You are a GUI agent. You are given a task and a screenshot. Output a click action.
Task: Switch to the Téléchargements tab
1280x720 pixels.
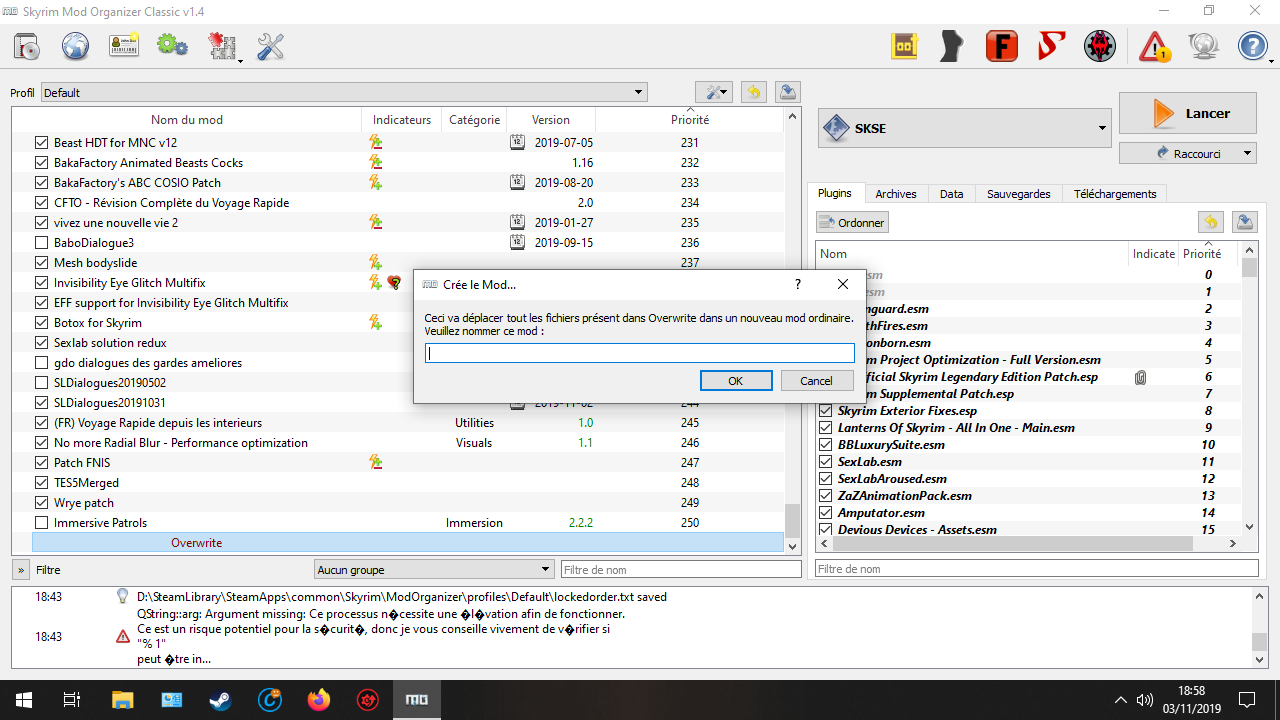point(1115,194)
